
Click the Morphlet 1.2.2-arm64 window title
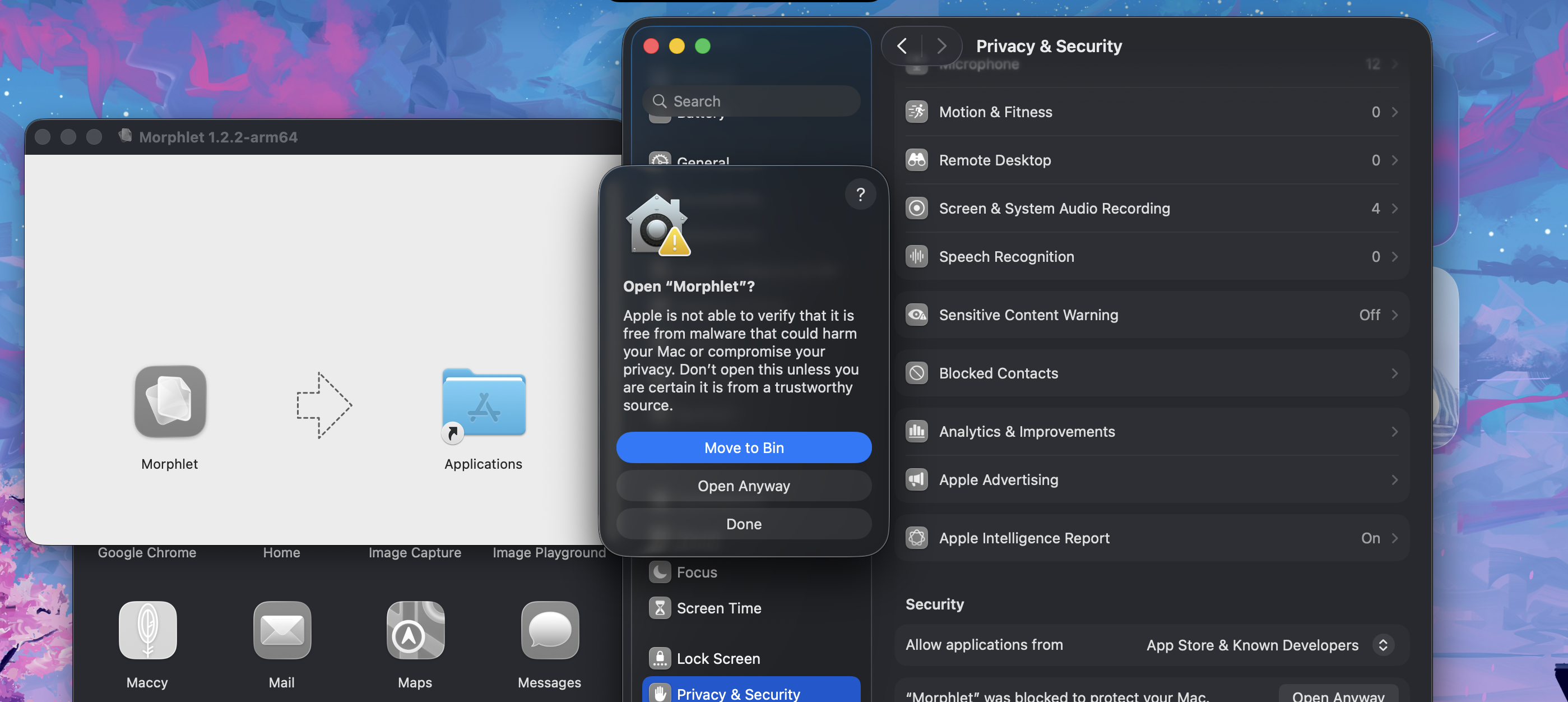click(x=218, y=137)
